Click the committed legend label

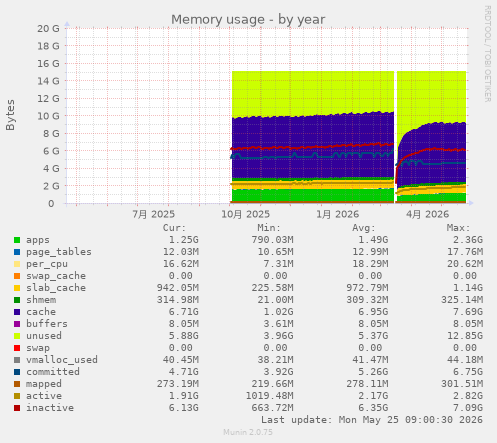(x=53, y=372)
